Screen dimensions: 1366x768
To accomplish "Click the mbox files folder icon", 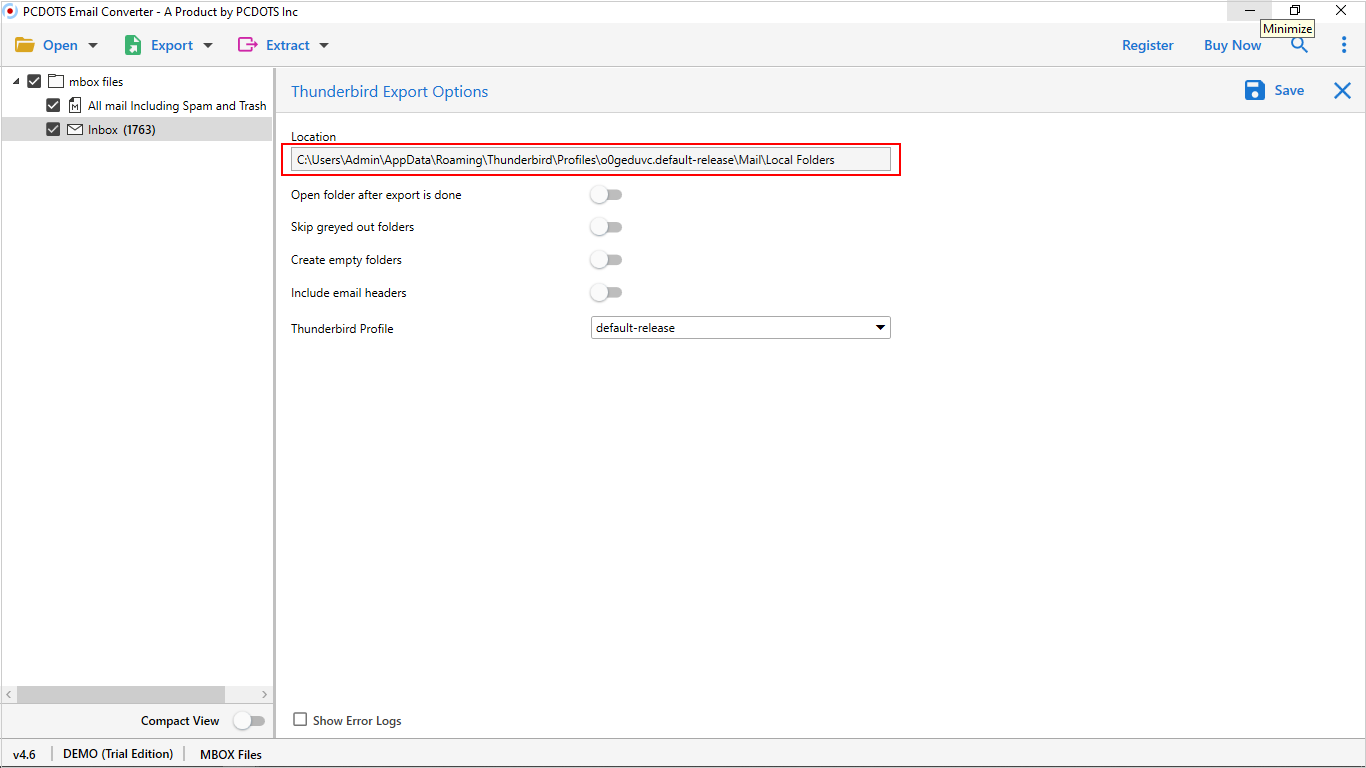I will [56, 82].
